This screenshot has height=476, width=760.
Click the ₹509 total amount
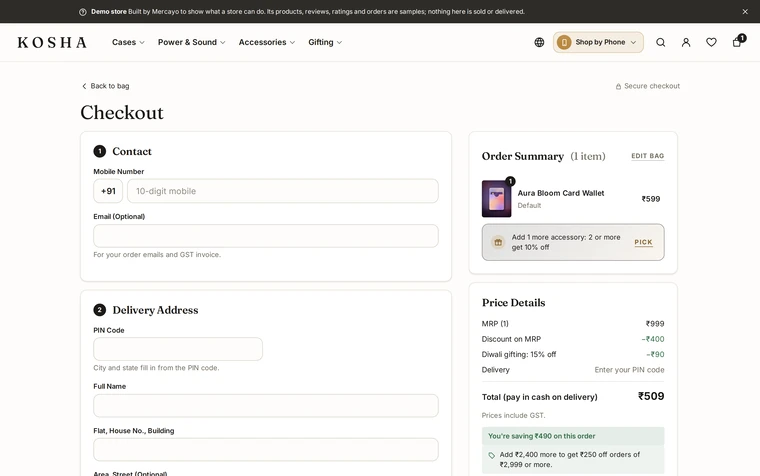[651, 397]
